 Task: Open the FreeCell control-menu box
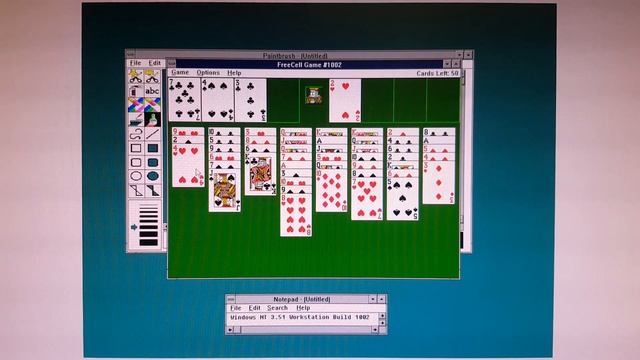(x=172, y=64)
